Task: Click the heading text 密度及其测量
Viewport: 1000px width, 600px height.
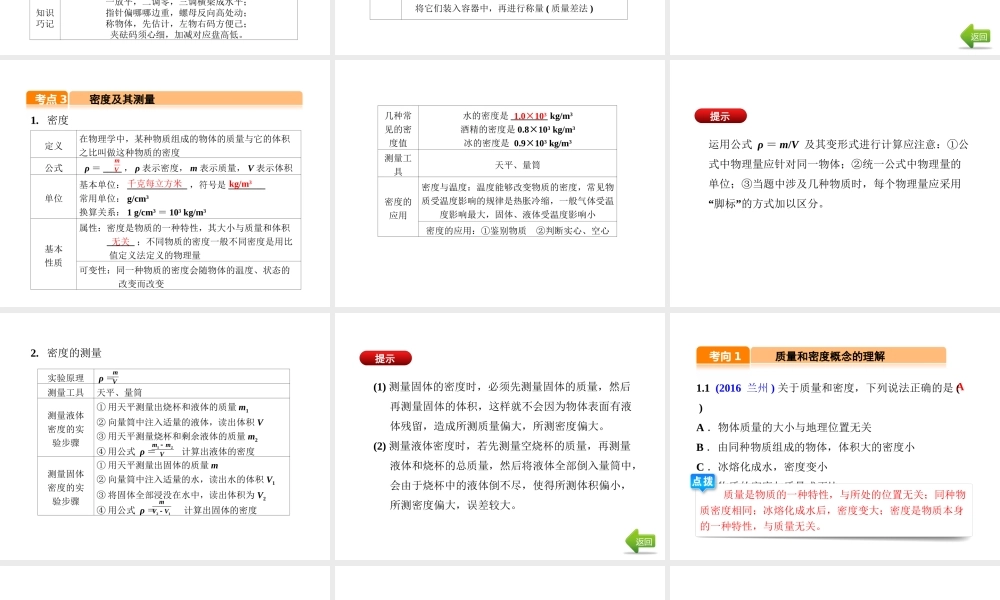Action: point(122,99)
